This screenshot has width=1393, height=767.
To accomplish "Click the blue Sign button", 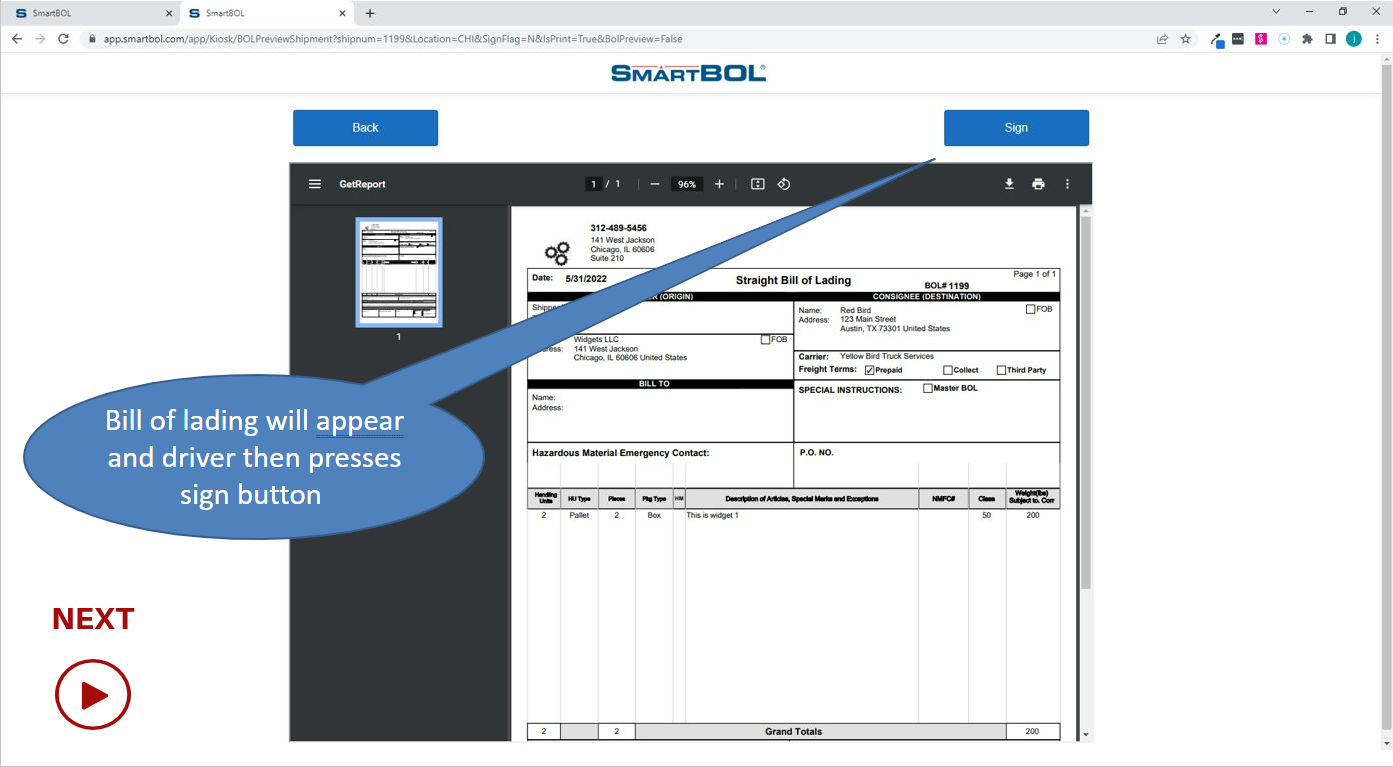I will 1016,128.
